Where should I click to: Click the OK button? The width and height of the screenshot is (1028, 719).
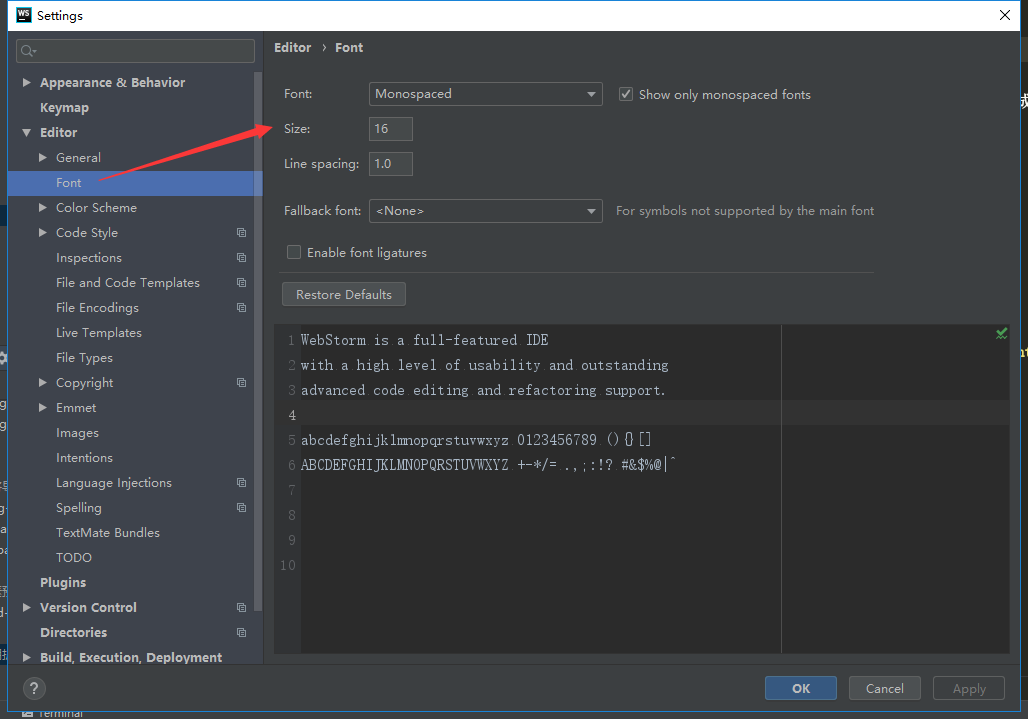tap(800, 688)
